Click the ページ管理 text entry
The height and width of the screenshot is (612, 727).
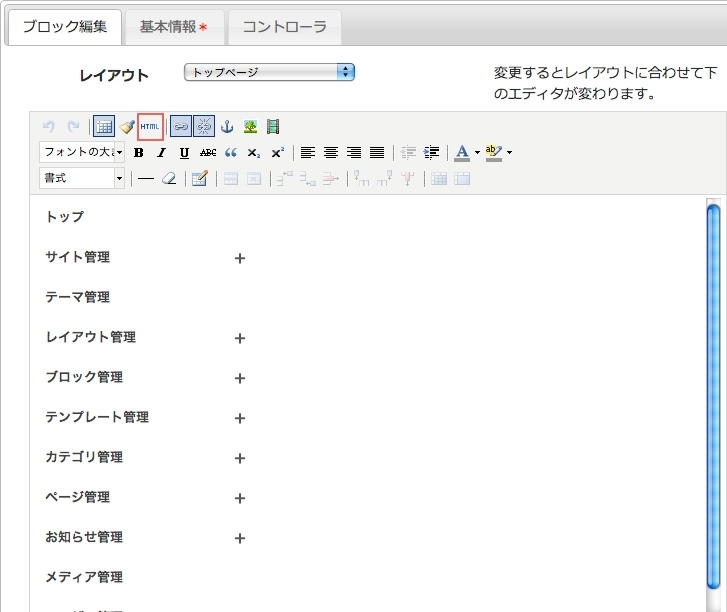coord(77,497)
